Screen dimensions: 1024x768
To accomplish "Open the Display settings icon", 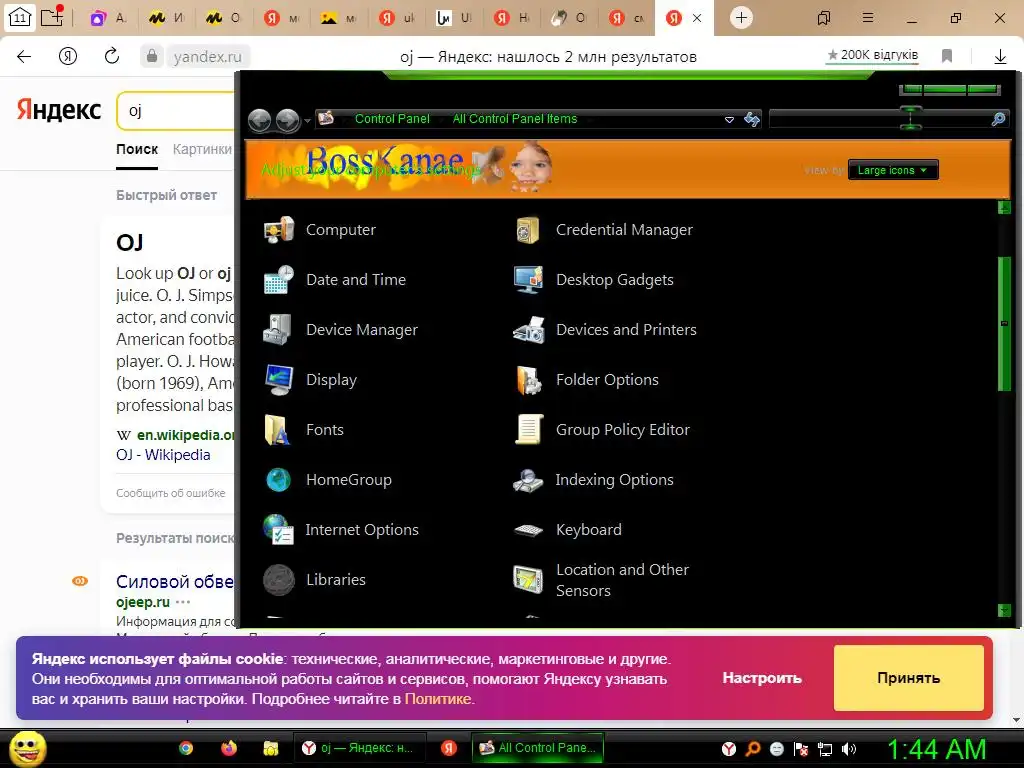I will coord(279,380).
